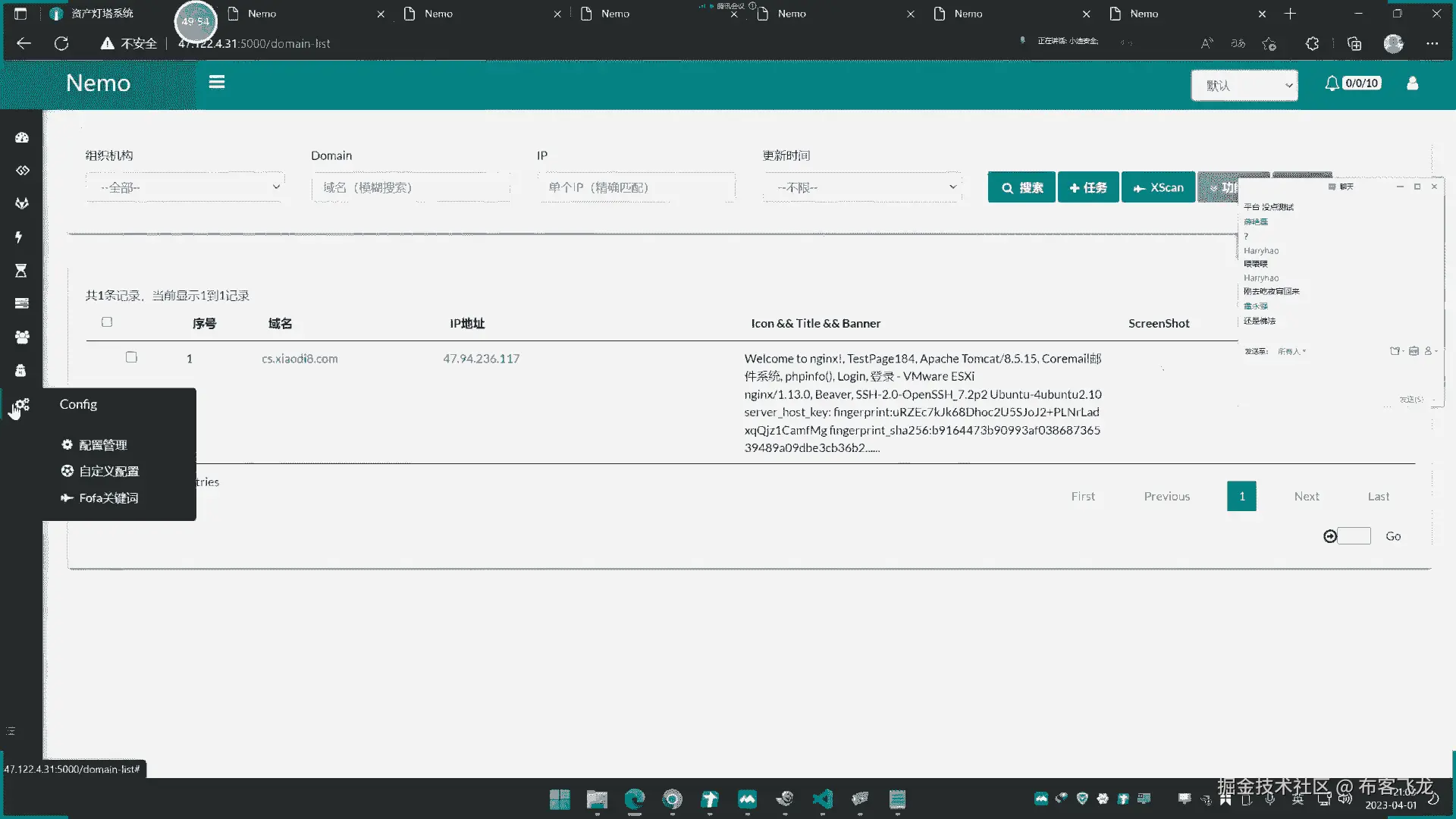The height and width of the screenshot is (819, 1456).
Task: Launch the XScan button
Action: (x=1158, y=187)
